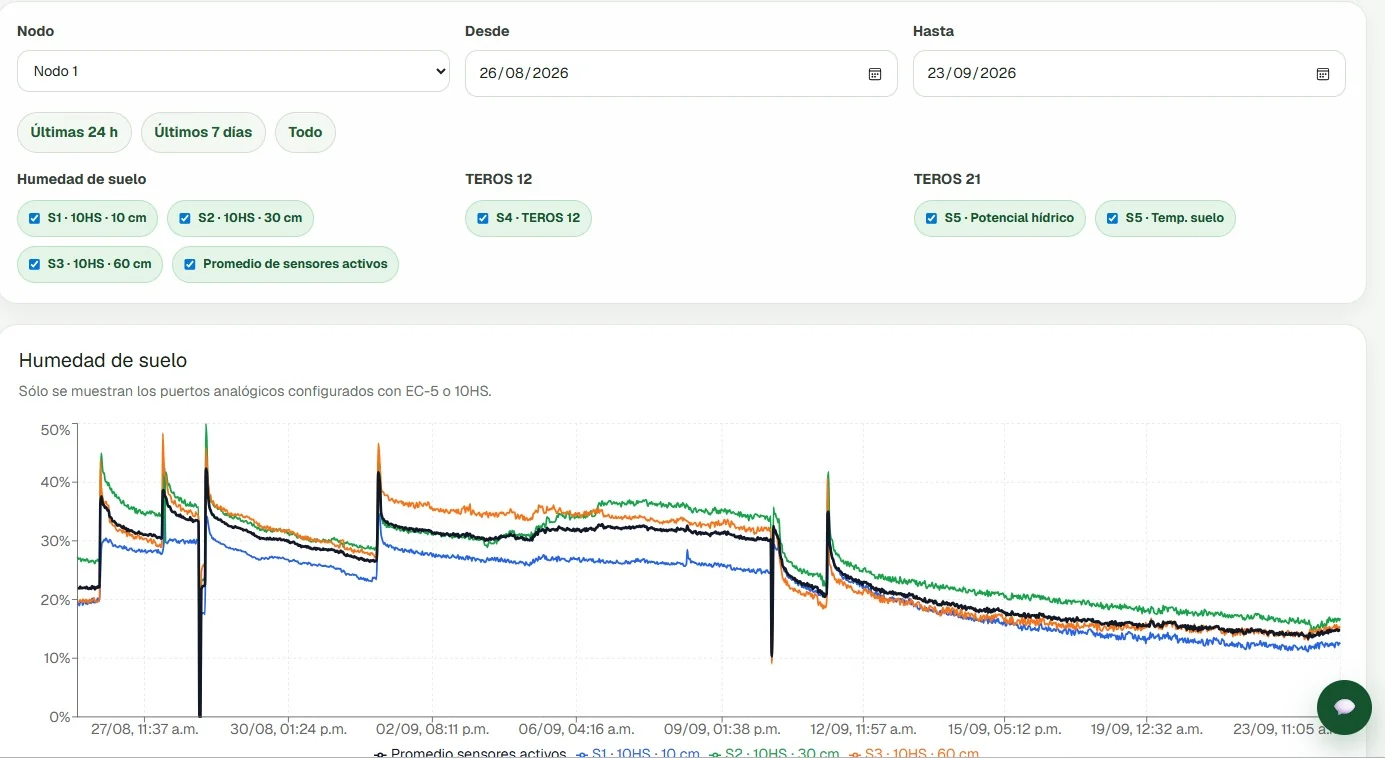Image resolution: width=1385 pixels, height=758 pixels.
Task: Click the Promedio sensores activos legend entry
Action: [x=470, y=753]
